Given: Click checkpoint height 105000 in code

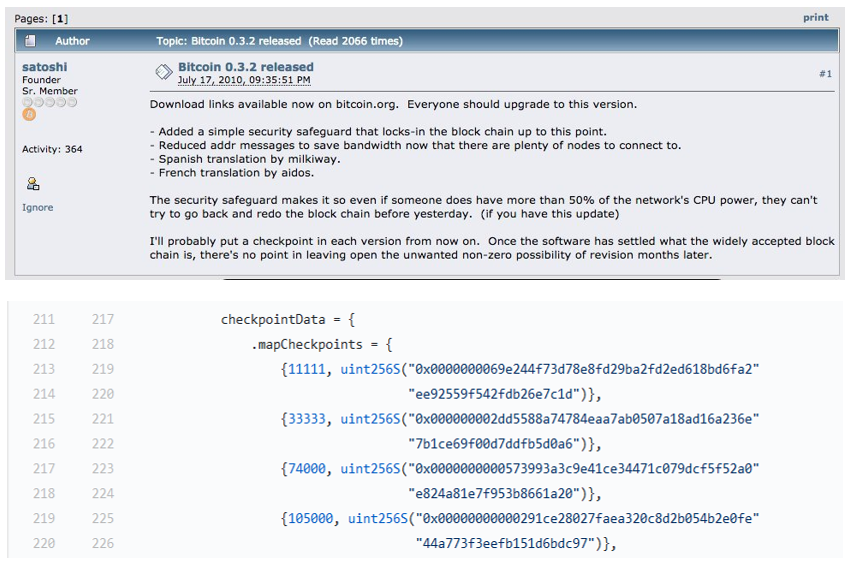Looking at the screenshot, I should click(x=310, y=518).
